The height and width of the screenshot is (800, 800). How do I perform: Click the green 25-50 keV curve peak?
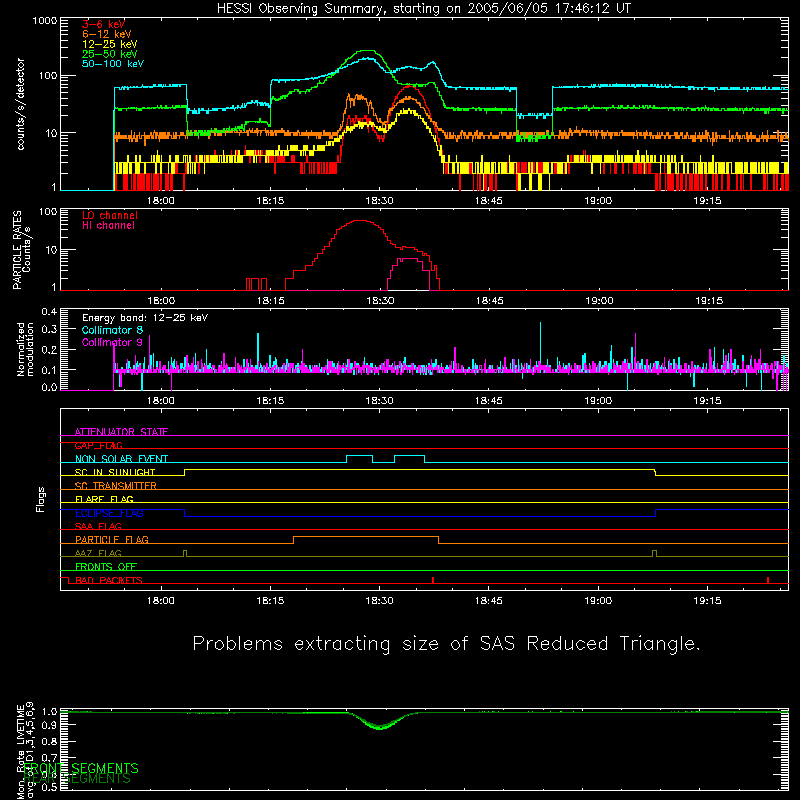pyautogui.click(x=367, y=51)
